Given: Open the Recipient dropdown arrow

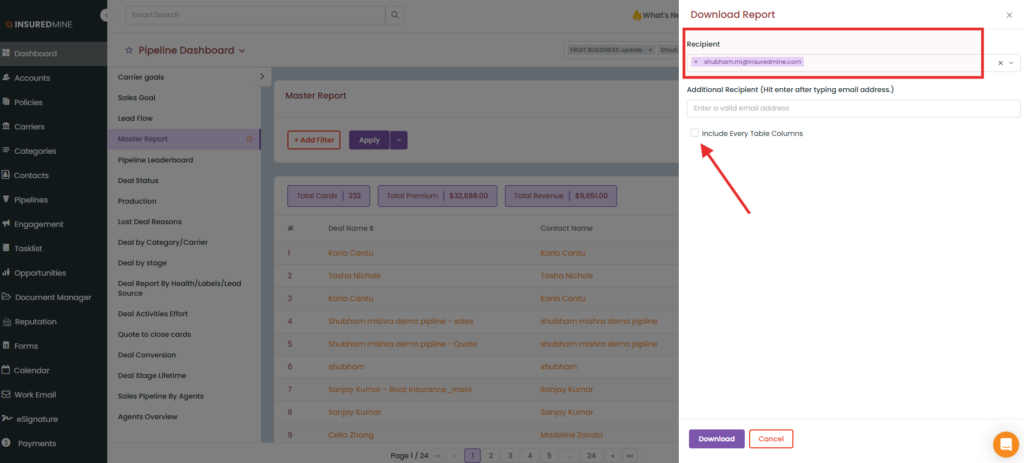Looking at the screenshot, I should pyautogui.click(x=1012, y=63).
